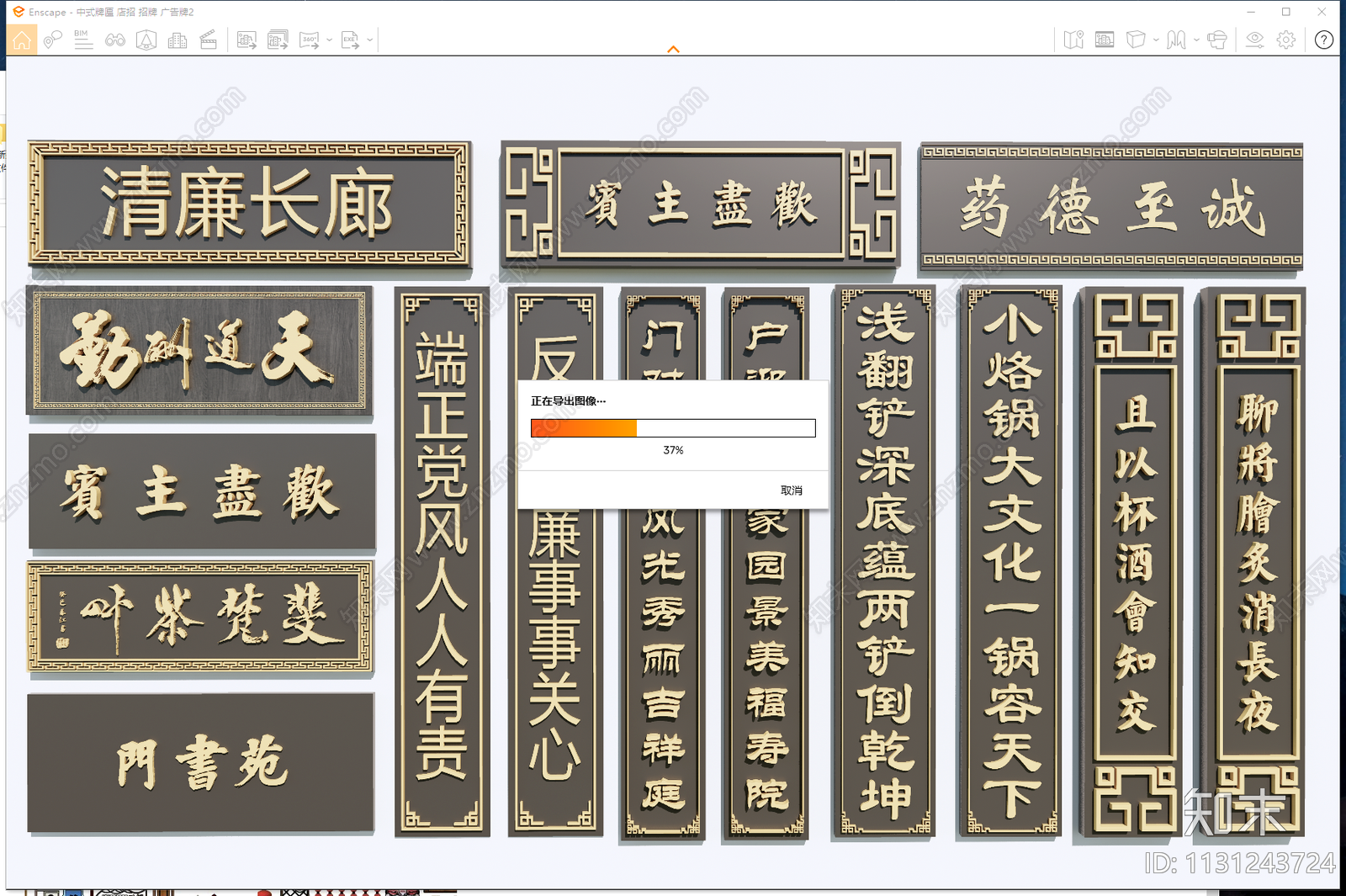Click the cube rendering style icon
This screenshot has height=896, width=1346.
[x=1136, y=40]
